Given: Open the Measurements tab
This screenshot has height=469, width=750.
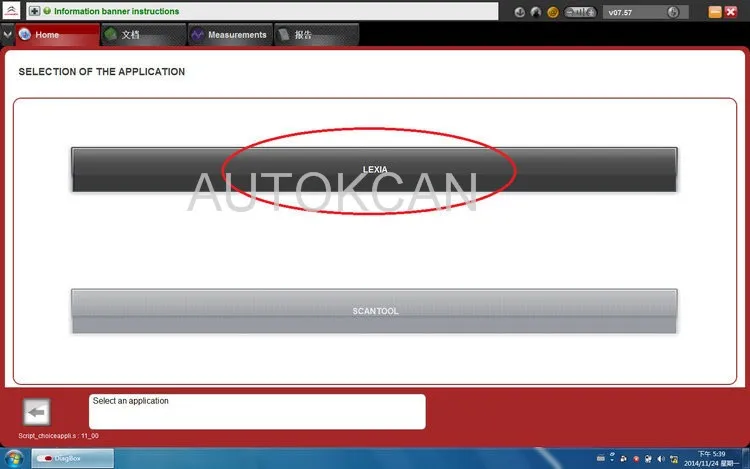Looking at the screenshot, I should pos(230,34).
